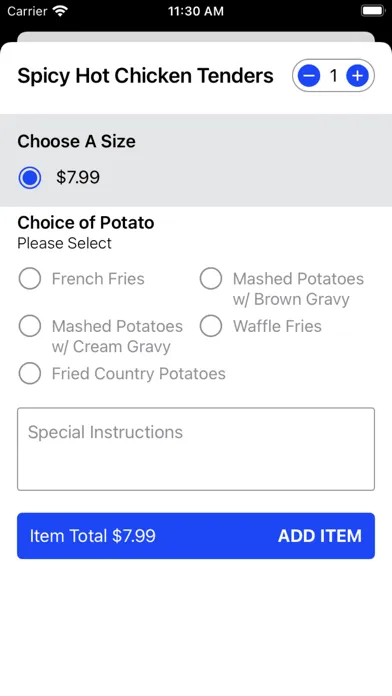Click the ADD ITEM button
This screenshot has height=696, width=392.
coord(320,536)
